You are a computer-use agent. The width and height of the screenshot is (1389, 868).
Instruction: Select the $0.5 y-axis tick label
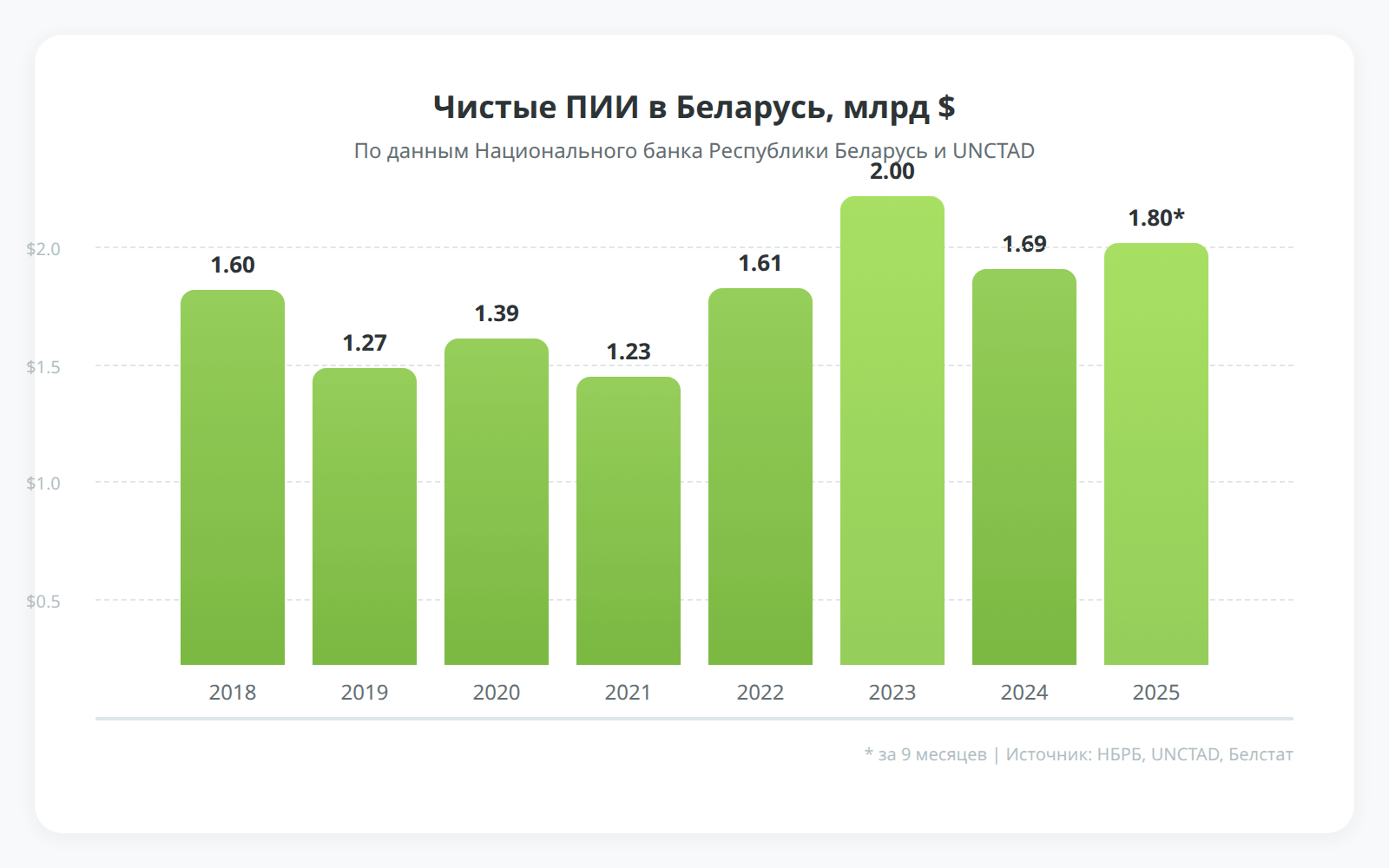(x=43, y=602)
